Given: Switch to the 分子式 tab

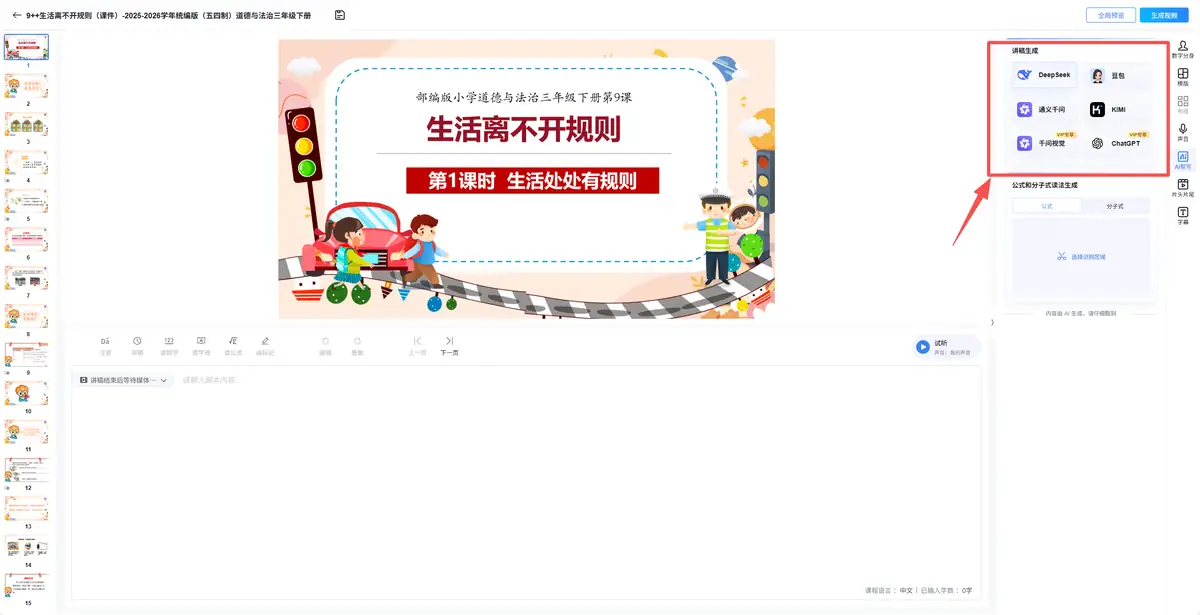Looking at the screenshot, I should click(1115, 205).
